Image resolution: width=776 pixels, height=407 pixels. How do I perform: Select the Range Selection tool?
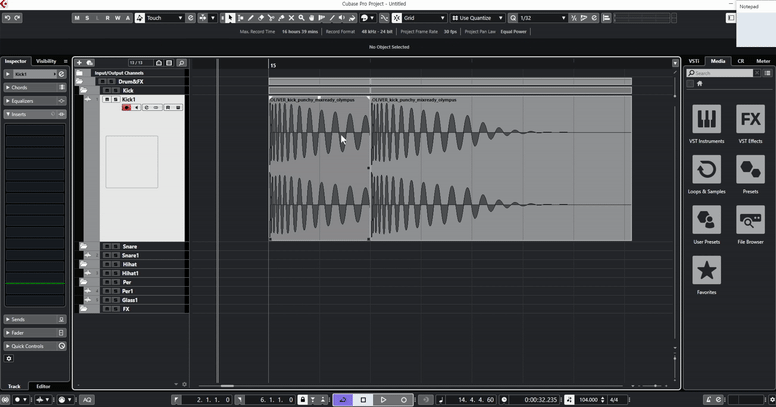tap(241, 18)
